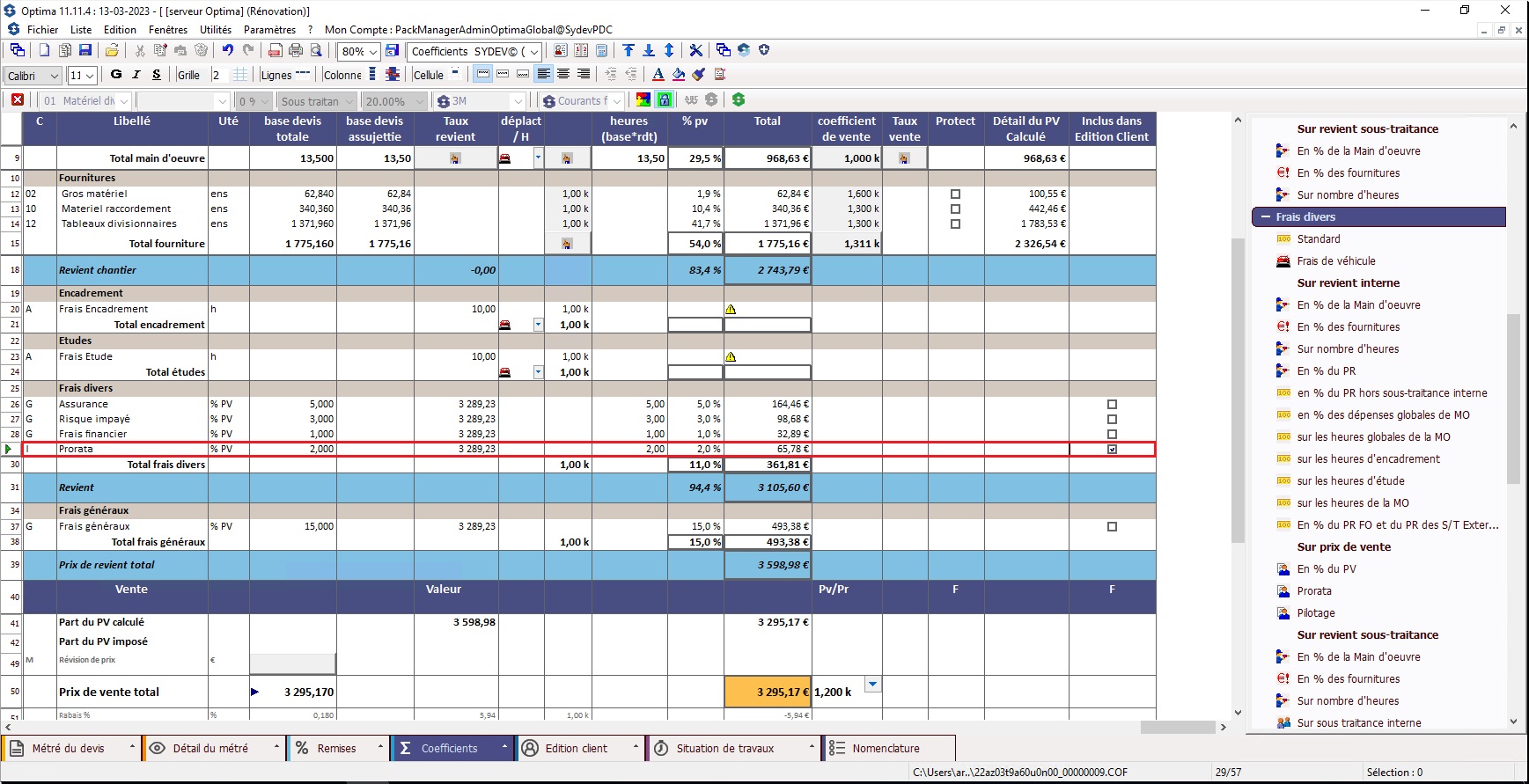Click the blue arrow pointing down to a bar

[649, 50]
